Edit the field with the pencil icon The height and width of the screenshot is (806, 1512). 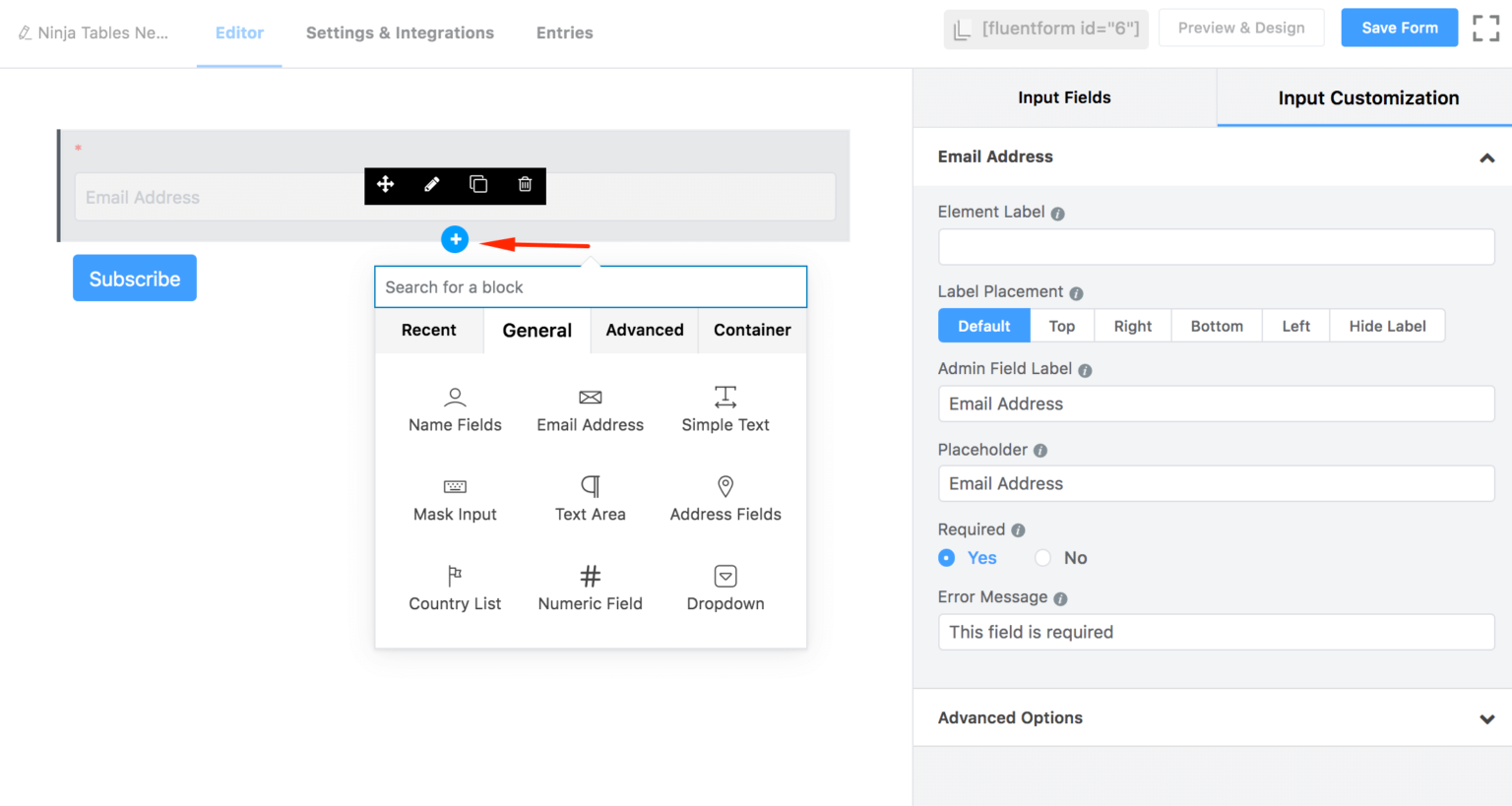(431, 185)
